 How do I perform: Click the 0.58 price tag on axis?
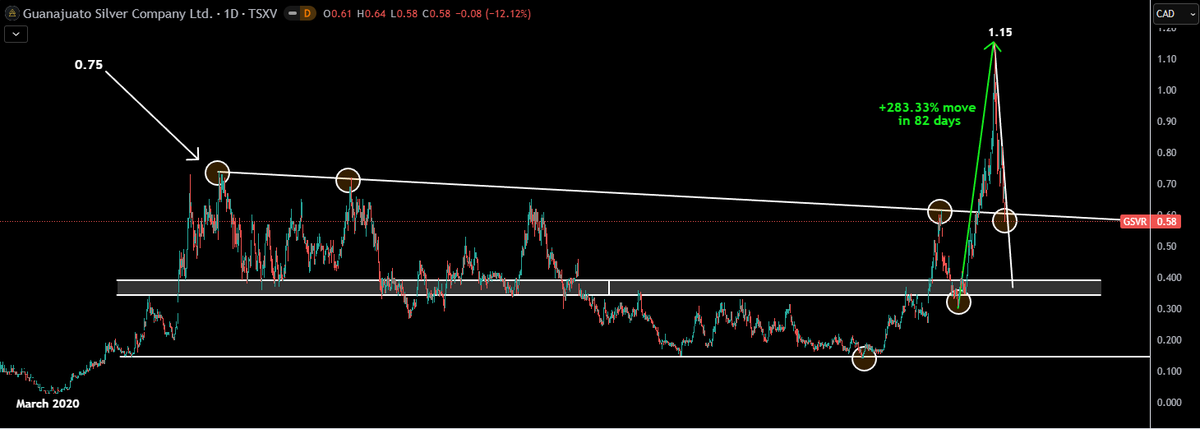point(1164,220)
